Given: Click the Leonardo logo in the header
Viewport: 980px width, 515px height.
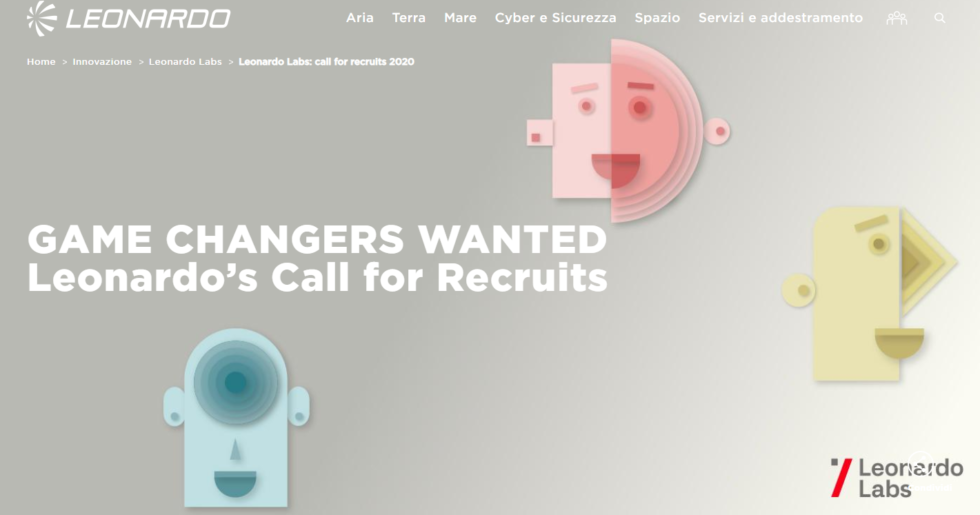Looking at the screenshot, I should [x=129, y=18].
